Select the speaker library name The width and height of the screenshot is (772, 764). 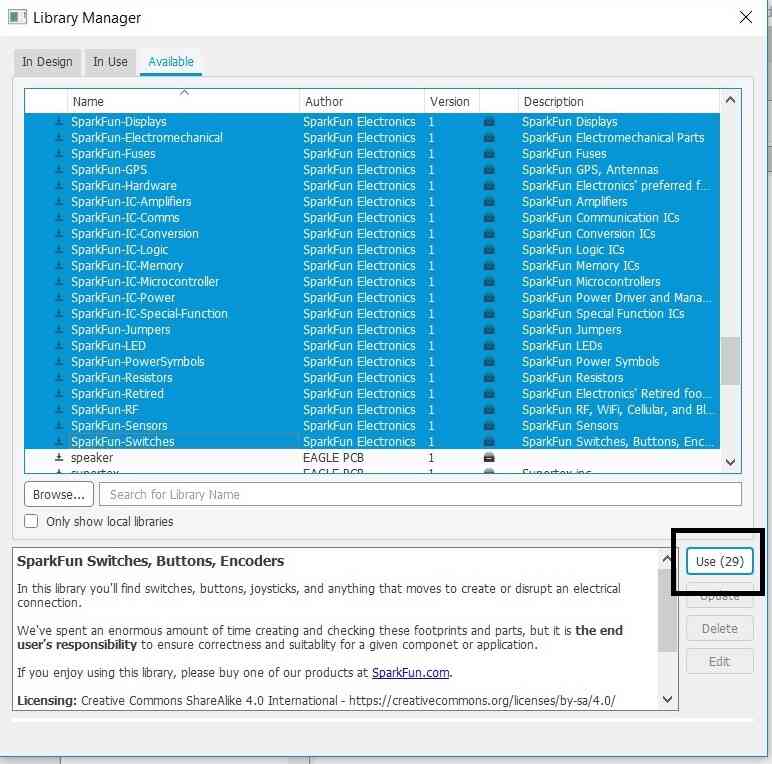[x=92, y=458]
